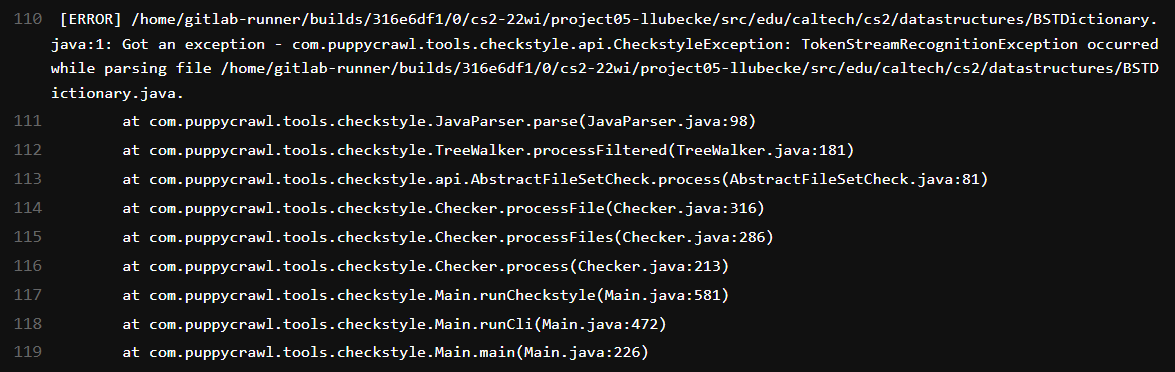
Task: Click the JavaParser.parse stack trace line
Action: 439,122
